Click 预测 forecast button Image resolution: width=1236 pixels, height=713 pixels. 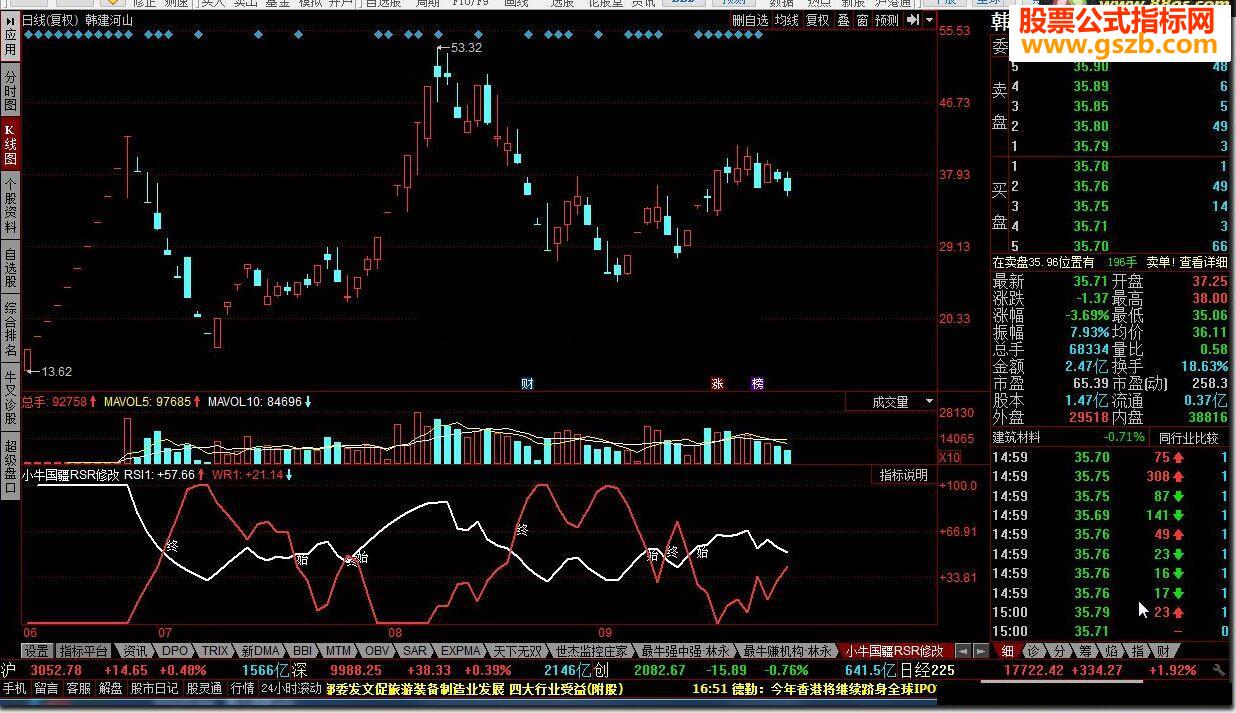[x=887, y=19]
